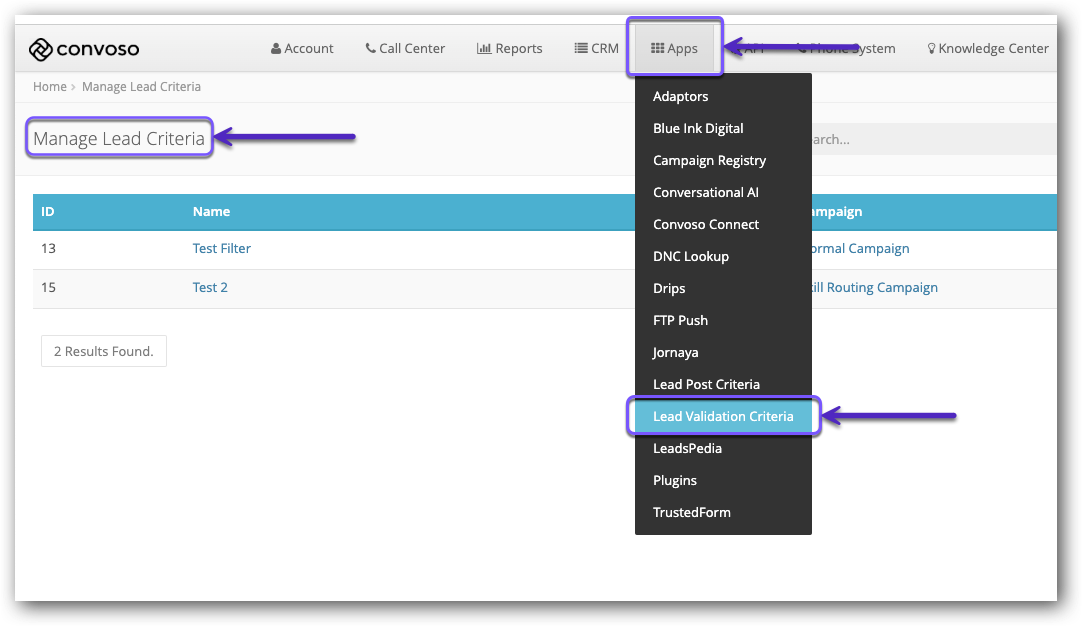Select Plugins in the Apps menu
The image size is (1082, 626).
point(723,480)
